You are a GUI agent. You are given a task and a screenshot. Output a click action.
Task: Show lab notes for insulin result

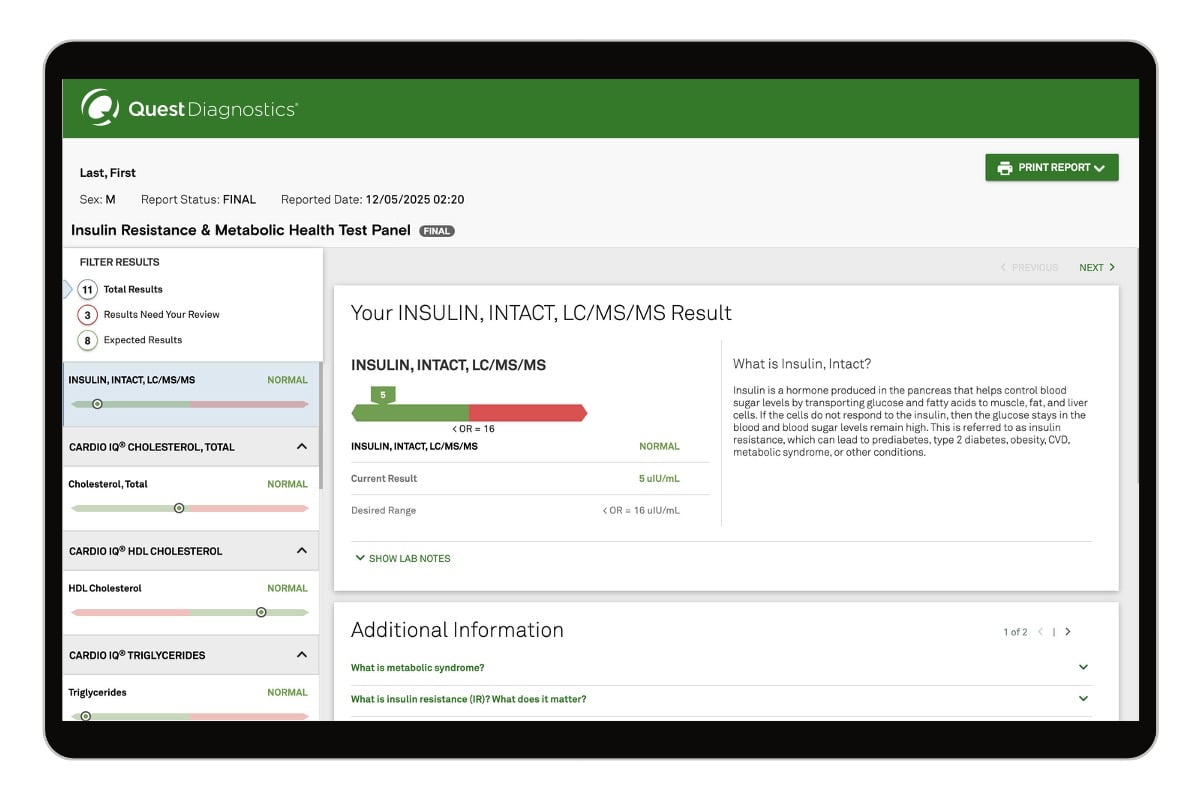[x=403, y=559]
